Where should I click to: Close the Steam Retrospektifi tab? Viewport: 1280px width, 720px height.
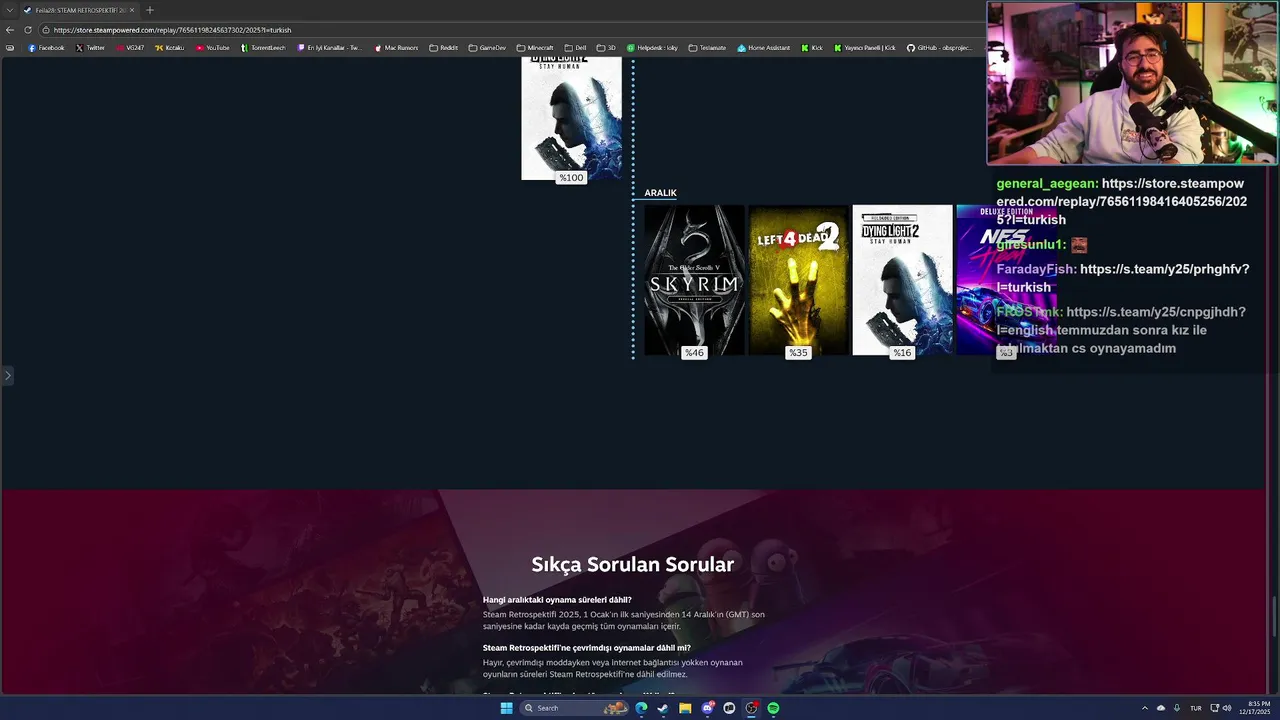[132, 10]
